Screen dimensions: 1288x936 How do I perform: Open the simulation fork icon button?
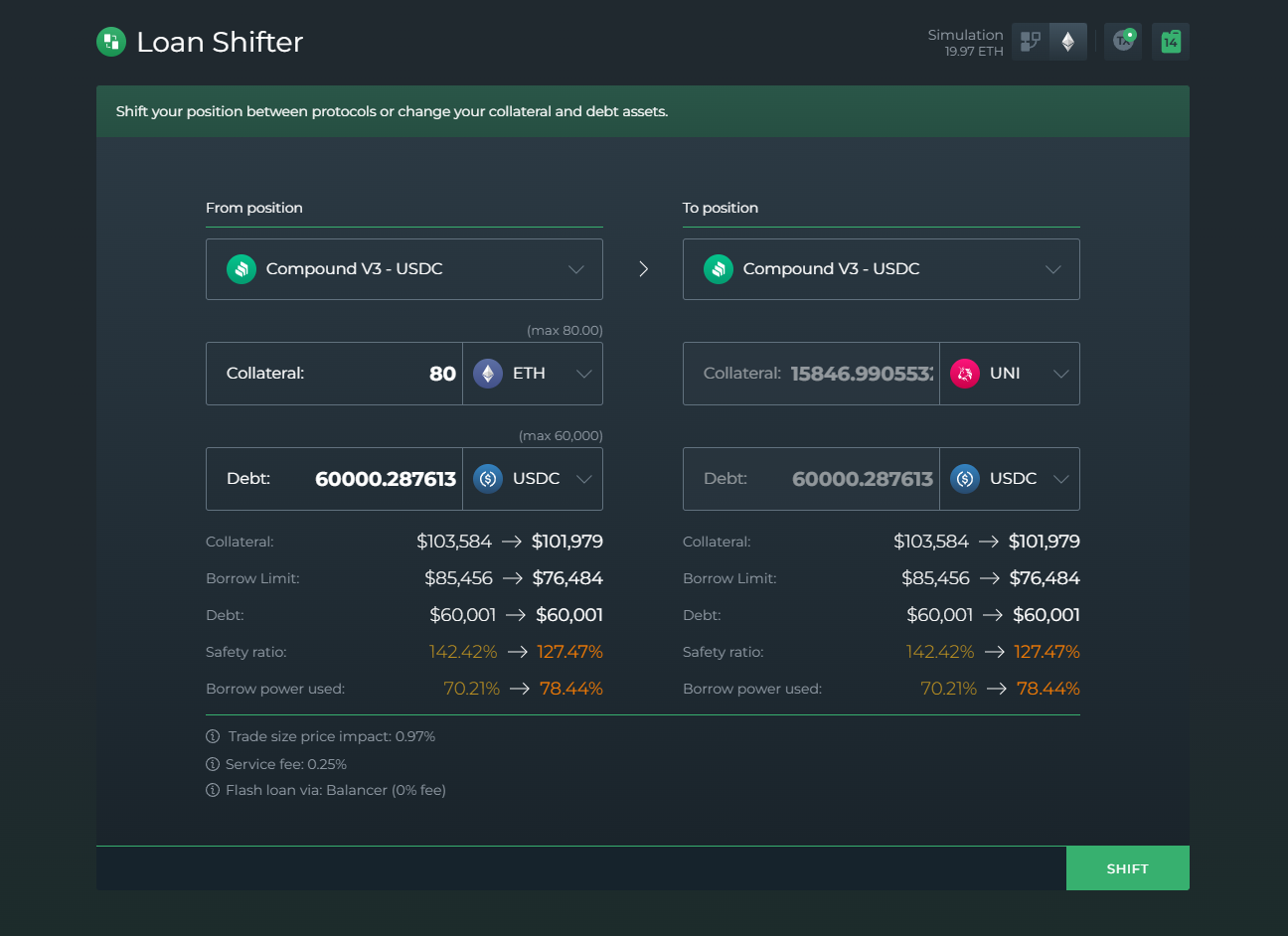(1031, 42)
